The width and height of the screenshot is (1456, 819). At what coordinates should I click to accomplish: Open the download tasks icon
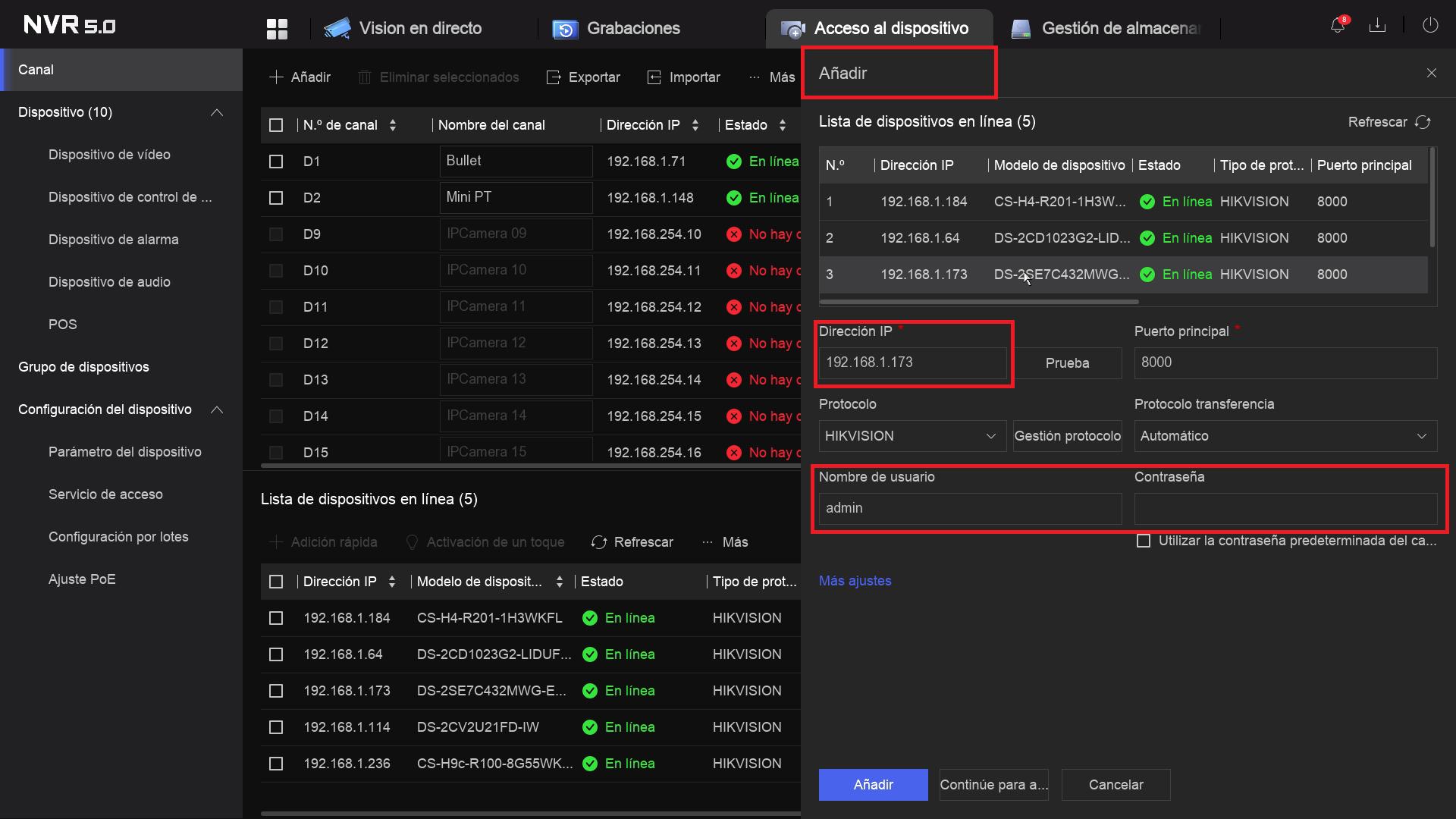coord(1377,25)
